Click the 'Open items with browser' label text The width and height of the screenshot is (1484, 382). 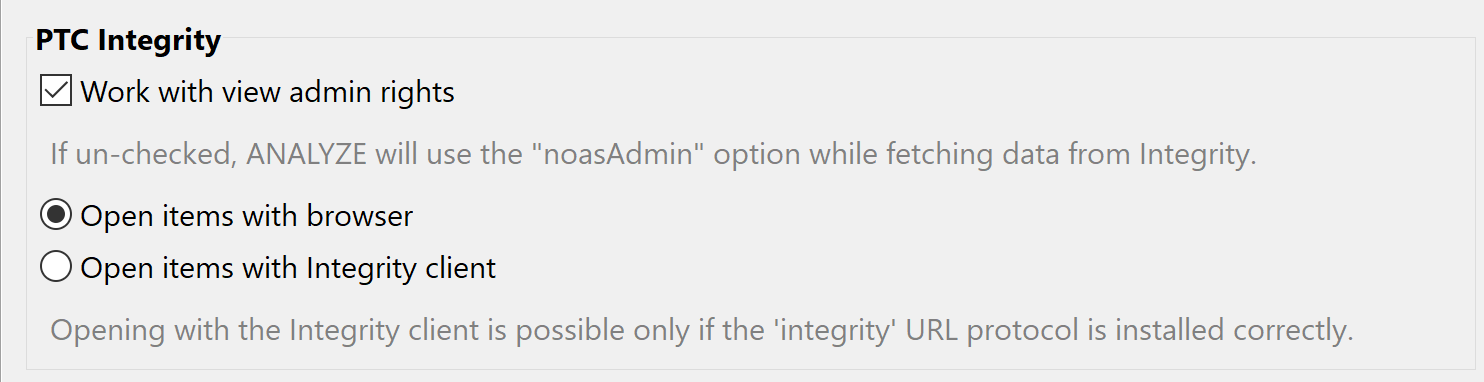pos(247,215)
